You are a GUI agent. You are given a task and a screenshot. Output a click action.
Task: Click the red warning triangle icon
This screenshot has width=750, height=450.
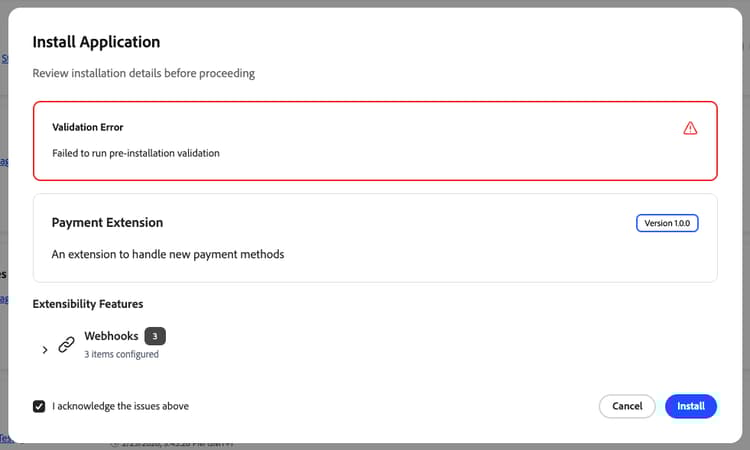(x=690, y=128)
